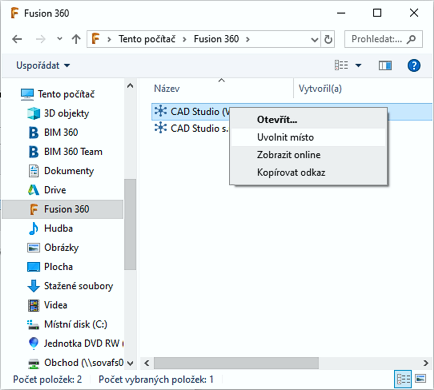Click the Drive 'A' icon

(33, 190)
